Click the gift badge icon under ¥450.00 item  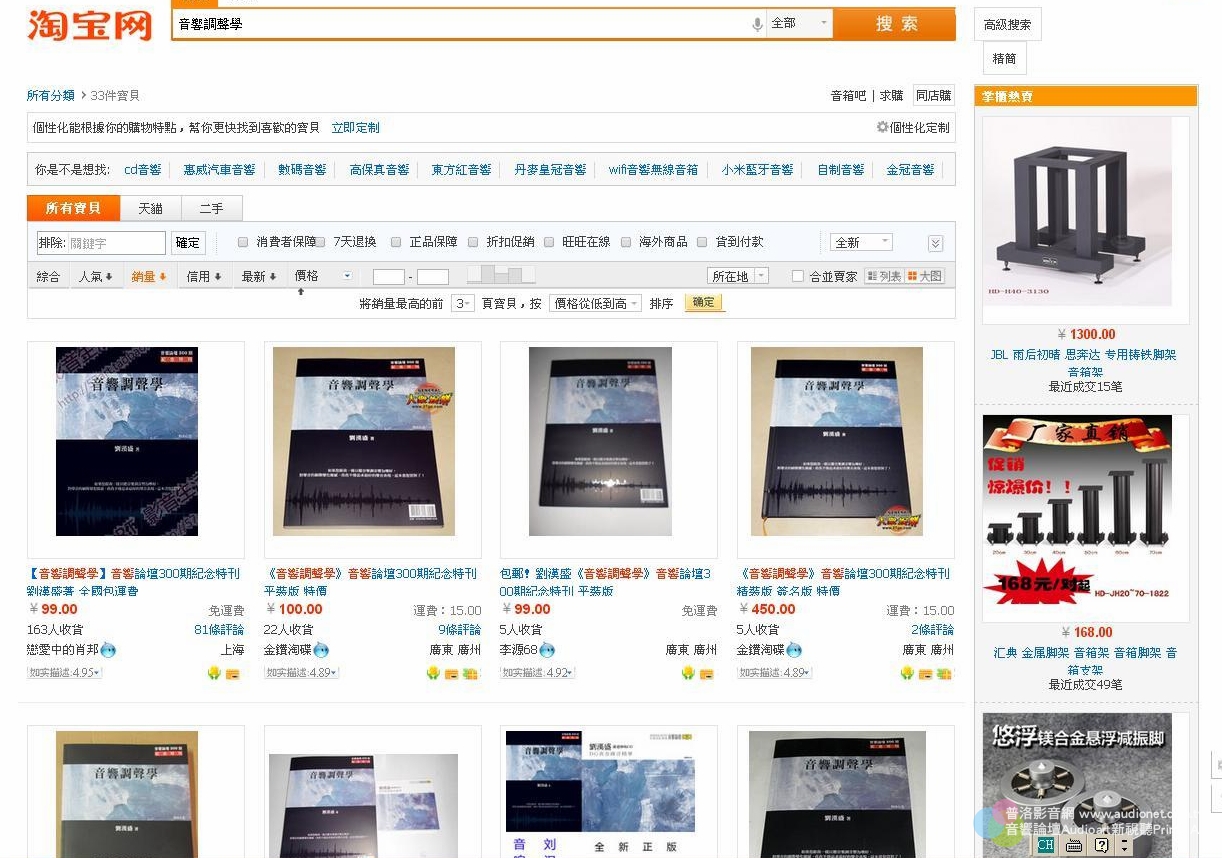[944, 674]
